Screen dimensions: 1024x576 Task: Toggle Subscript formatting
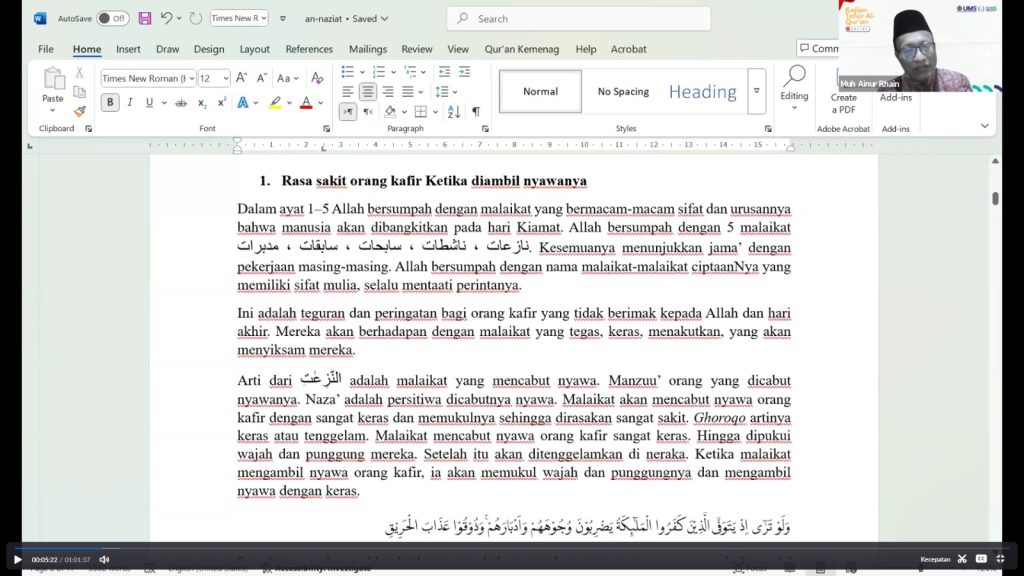click(x=202, y=103)
